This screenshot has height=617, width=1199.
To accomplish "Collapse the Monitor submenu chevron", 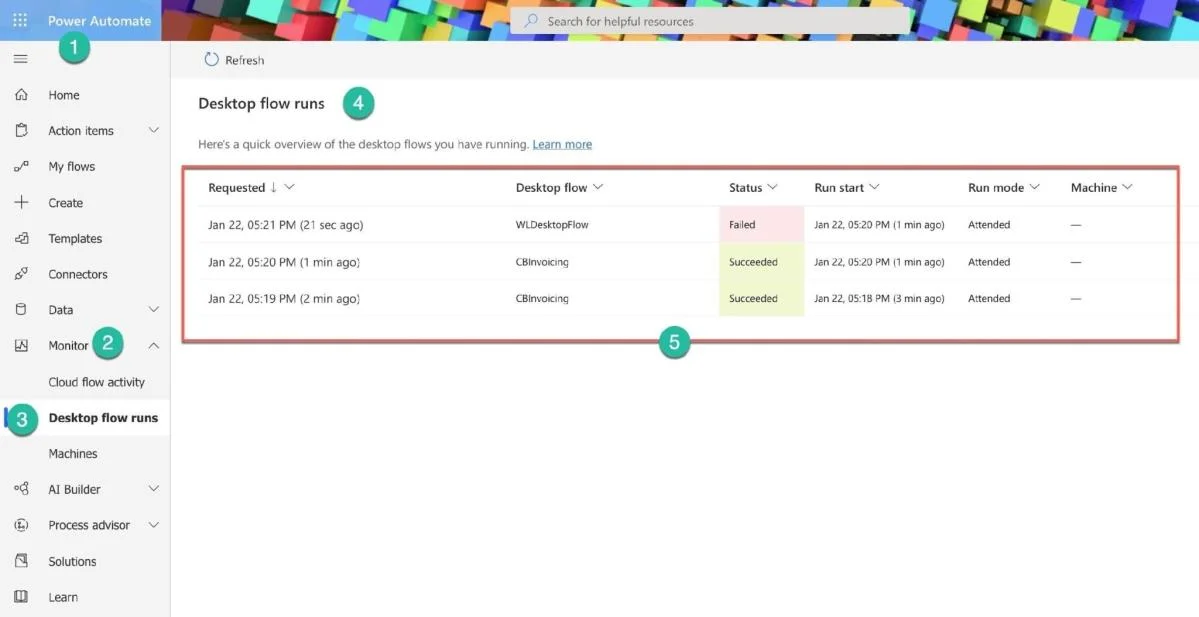I will [154, 346].
